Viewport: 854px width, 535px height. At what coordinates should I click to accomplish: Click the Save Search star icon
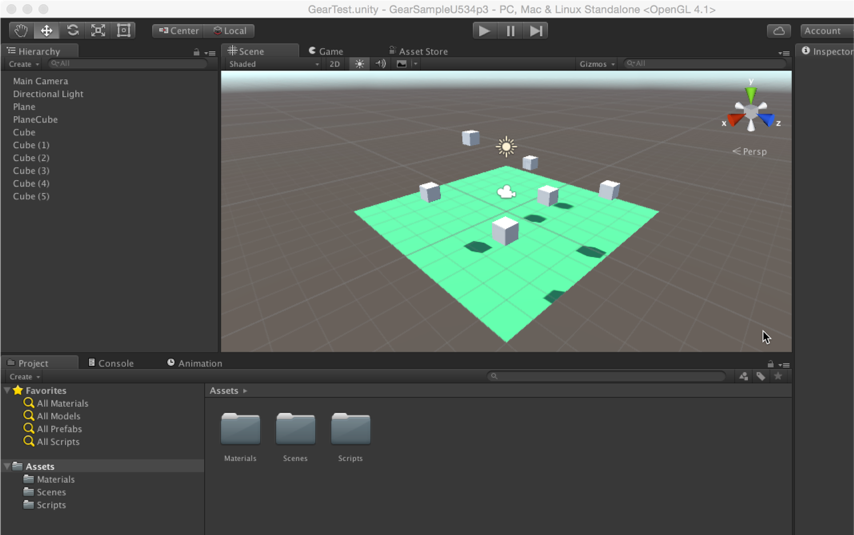[778, 376]
